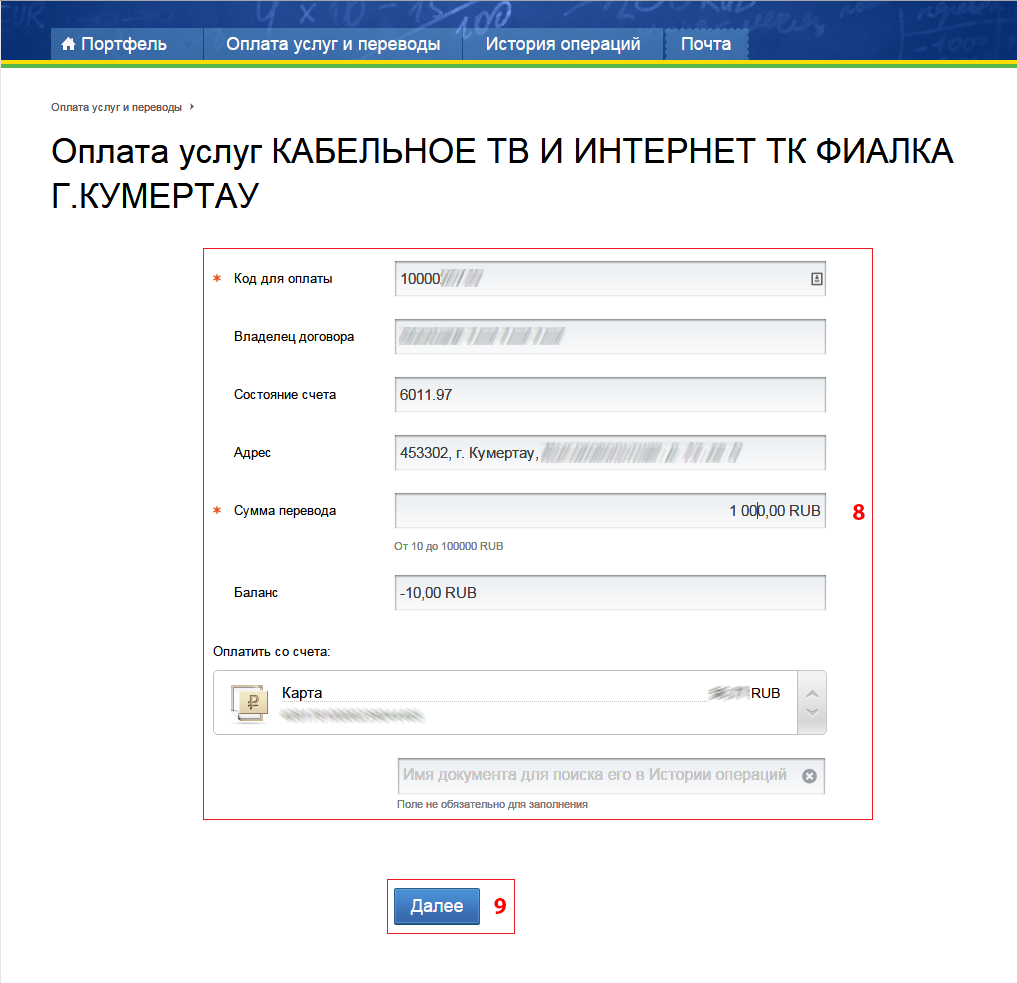Focus the Имя документа search name field

[611, 776]
